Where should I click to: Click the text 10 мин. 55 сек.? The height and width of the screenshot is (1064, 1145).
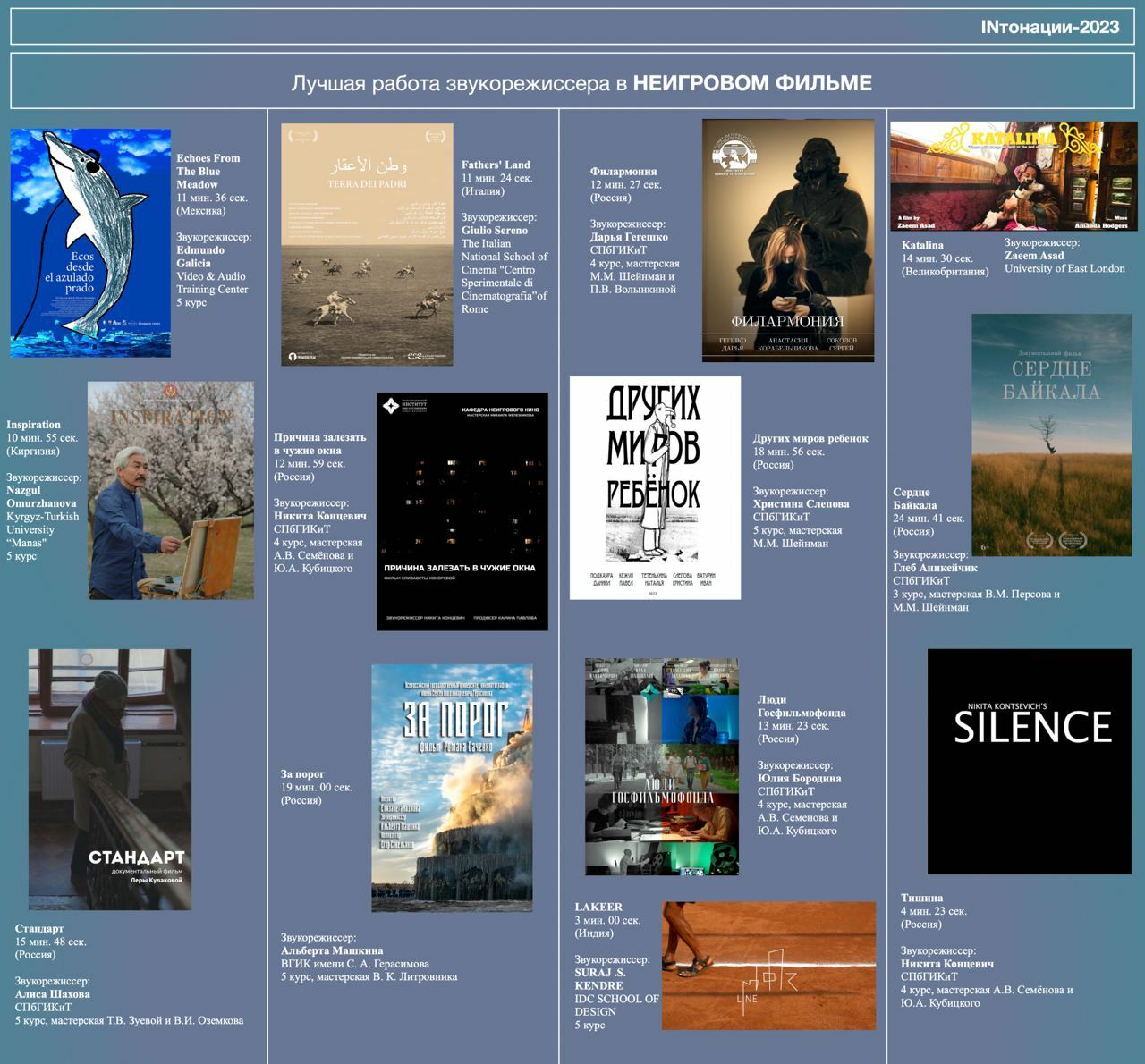42,438
